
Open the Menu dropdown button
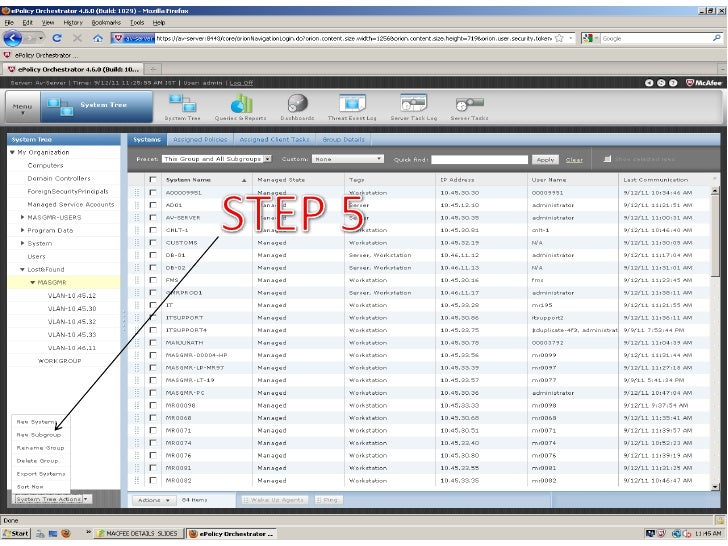pyautogui.click(x=22, y=107)
